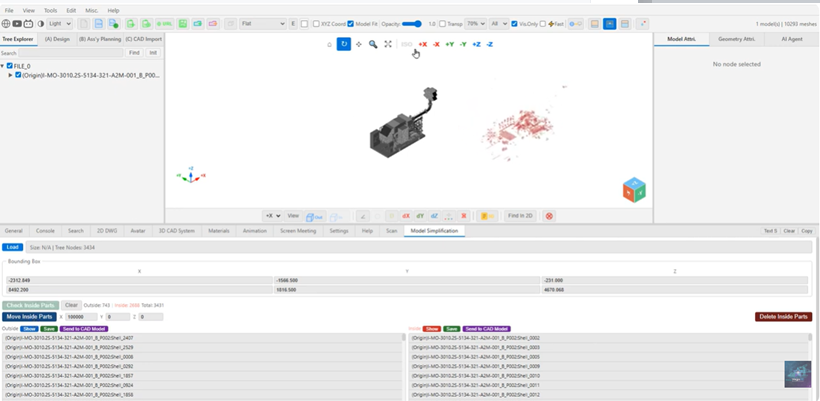Open the Materials bottom tab
The height and width of the screenshot is (401, 820).
click(219, 231)
